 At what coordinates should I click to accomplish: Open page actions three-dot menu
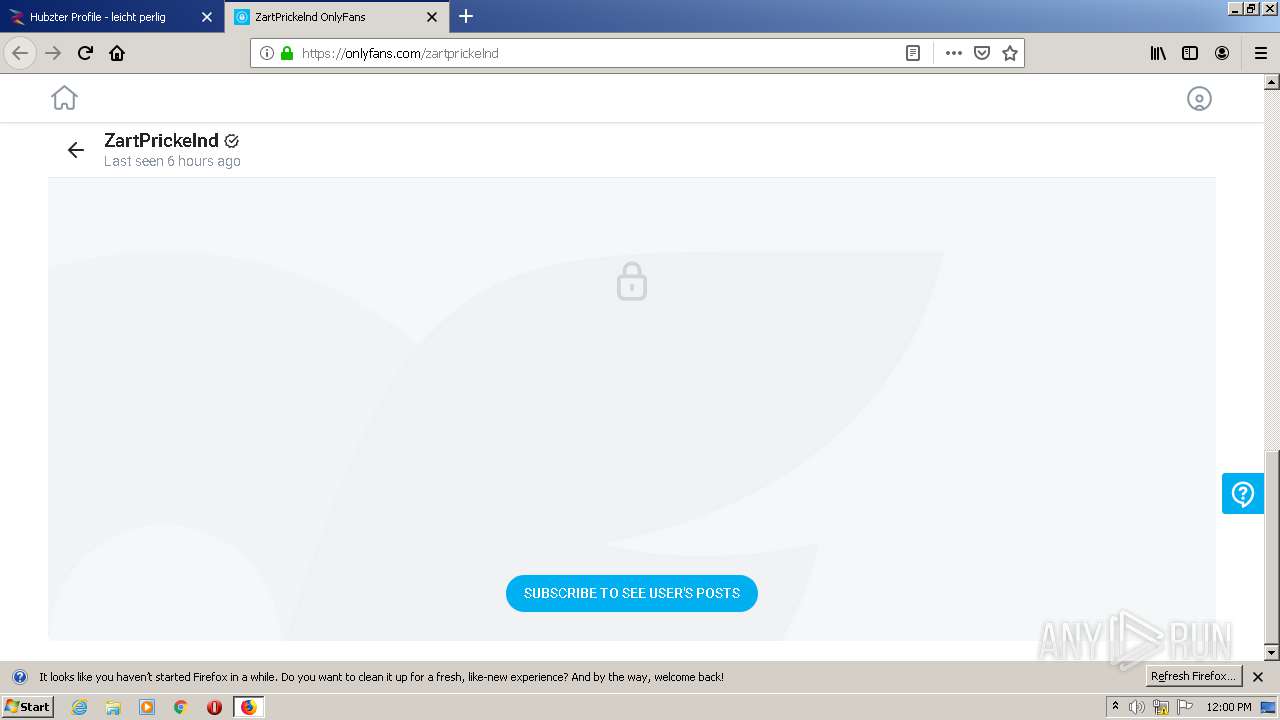point(954,53)
